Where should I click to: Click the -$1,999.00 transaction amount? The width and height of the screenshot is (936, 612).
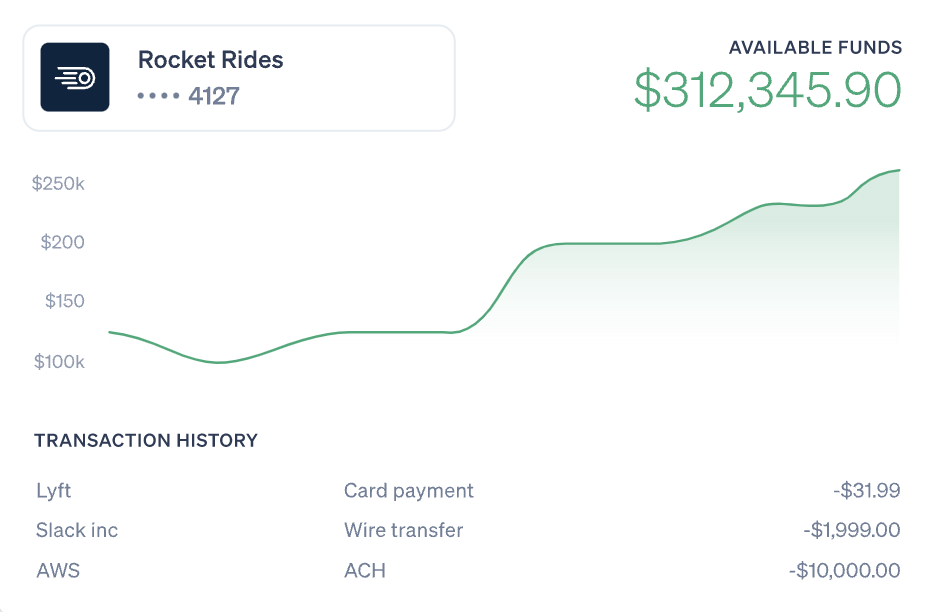(x=851, y=531)
